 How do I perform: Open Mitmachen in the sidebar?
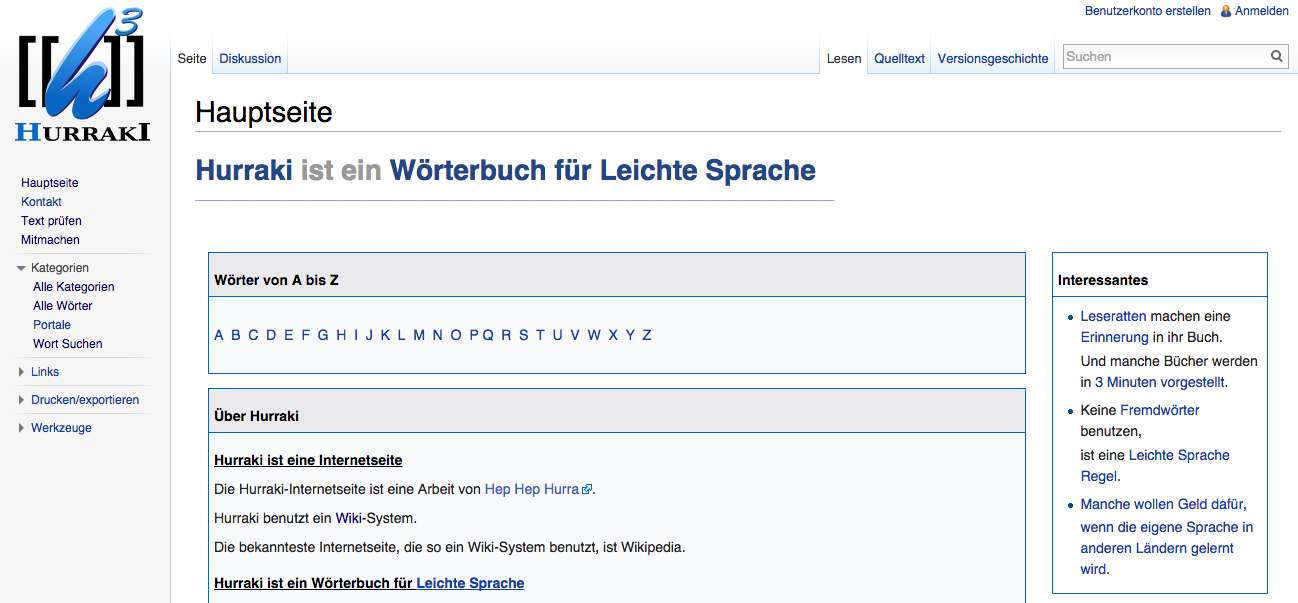(x=50, y=240)
